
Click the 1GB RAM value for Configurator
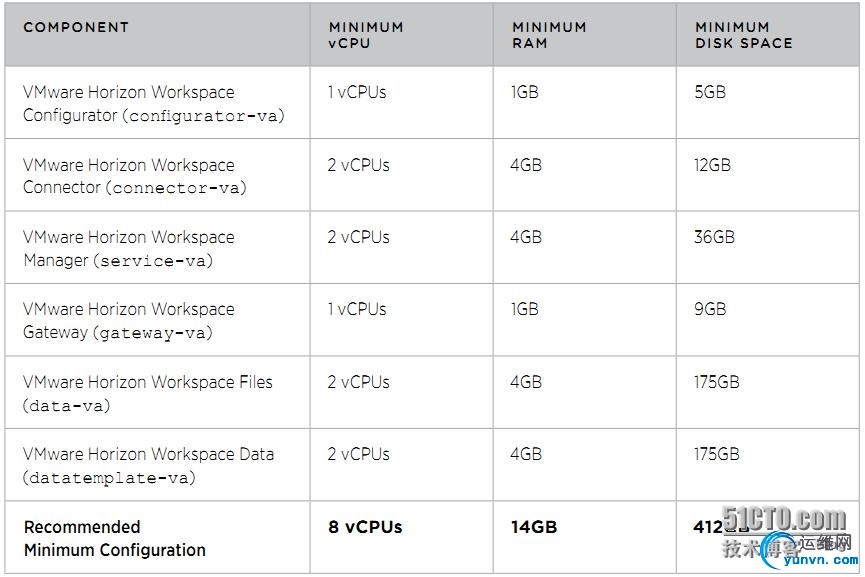pos(525,92)
